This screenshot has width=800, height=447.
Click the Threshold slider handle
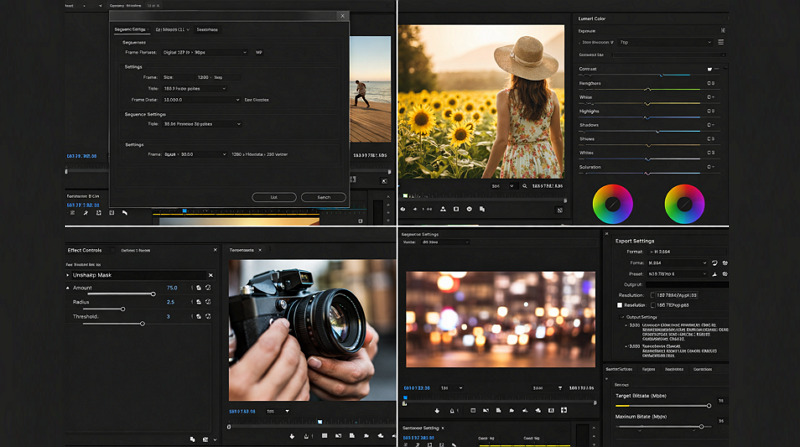point(142,324)
